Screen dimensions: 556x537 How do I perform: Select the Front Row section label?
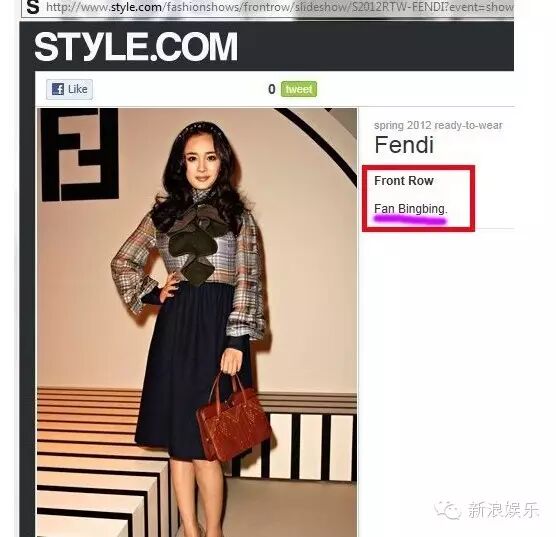pyautogui.click(x=404, y=181)
